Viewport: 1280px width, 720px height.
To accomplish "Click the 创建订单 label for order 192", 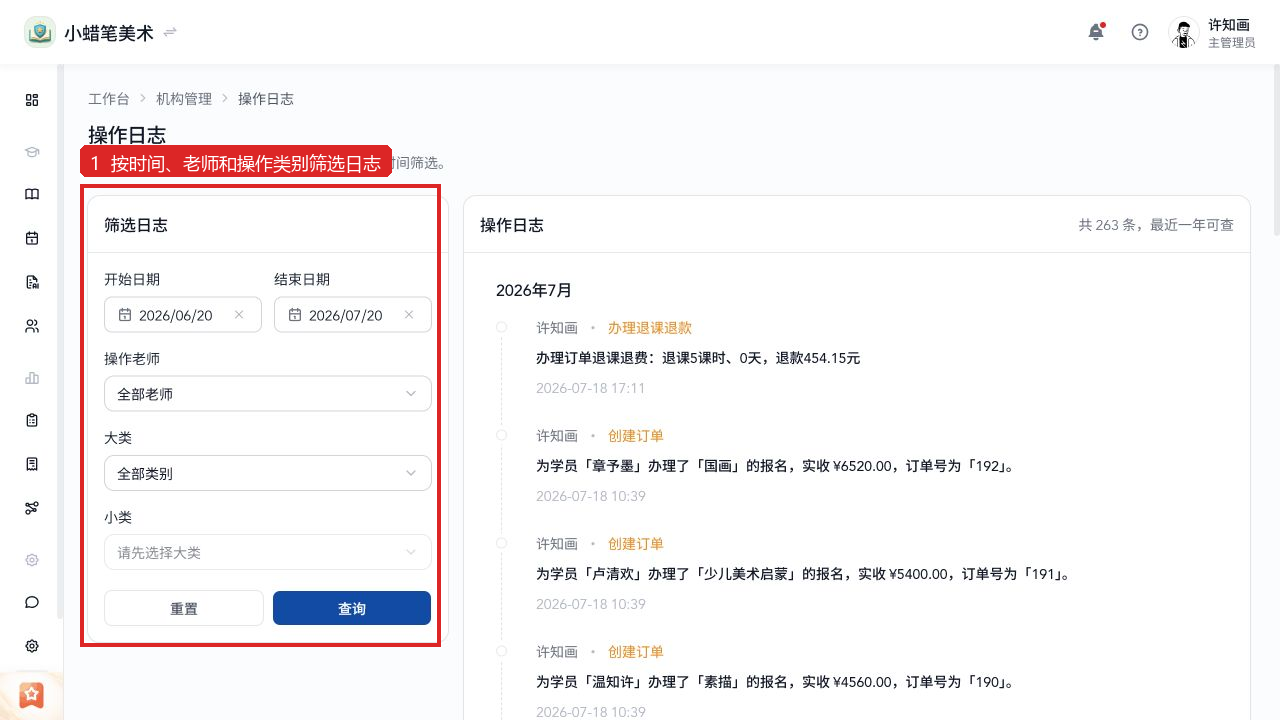I will [x=636, y=436].
